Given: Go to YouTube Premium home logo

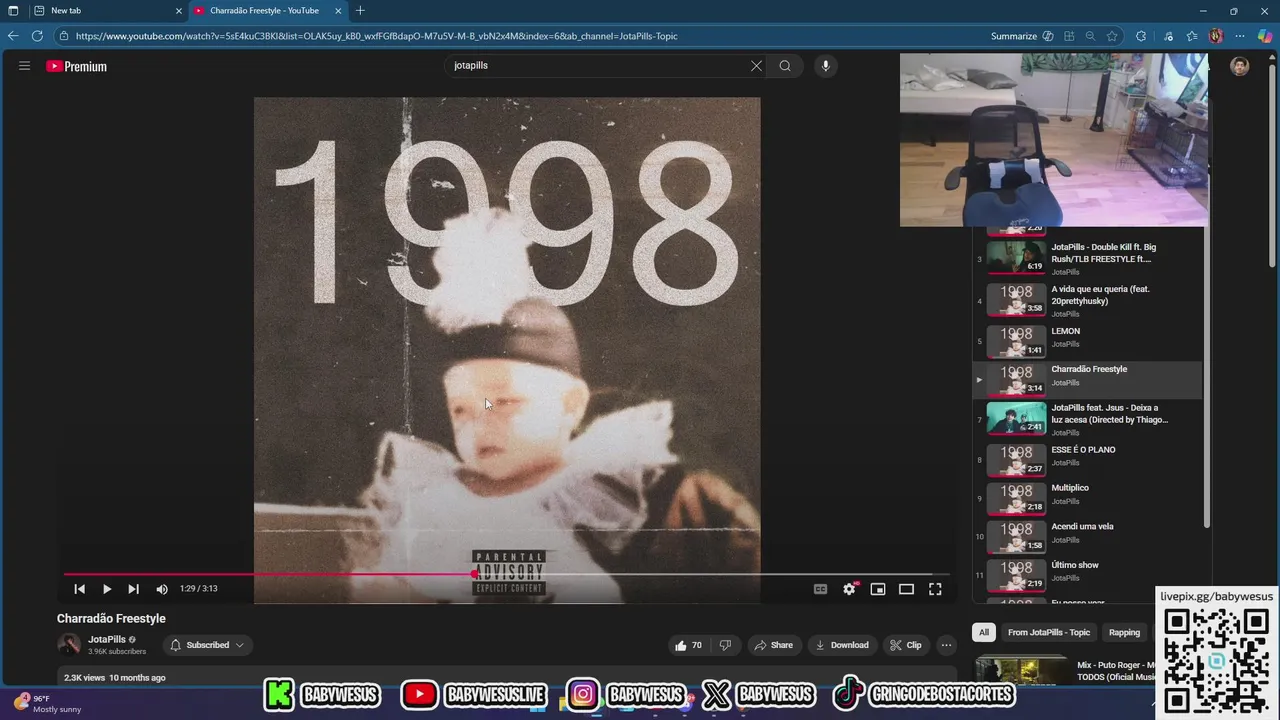Looking at the screenshot, I should pyautogui.click(x=76, y=67).
